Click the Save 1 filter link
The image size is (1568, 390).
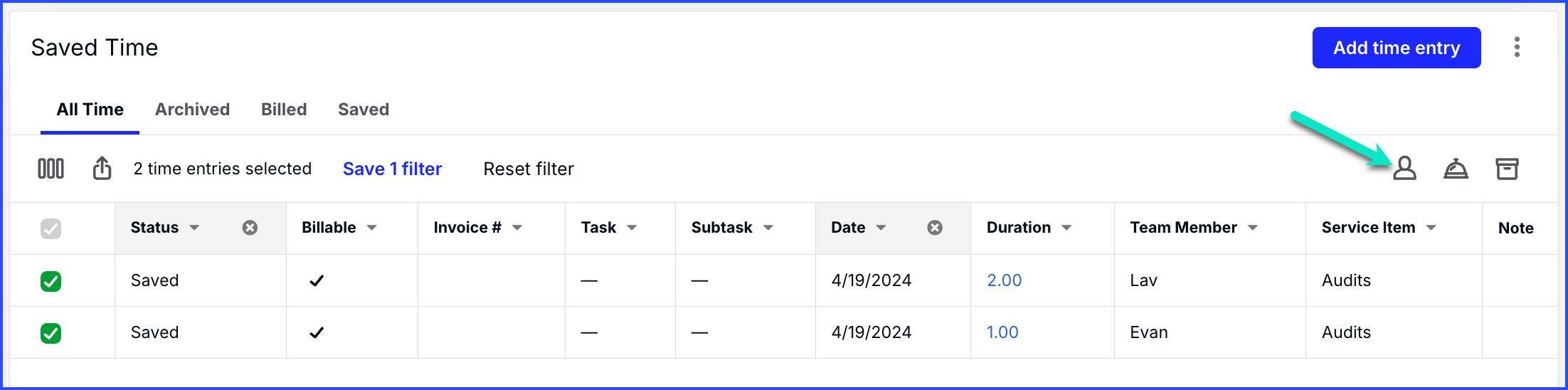392,169
